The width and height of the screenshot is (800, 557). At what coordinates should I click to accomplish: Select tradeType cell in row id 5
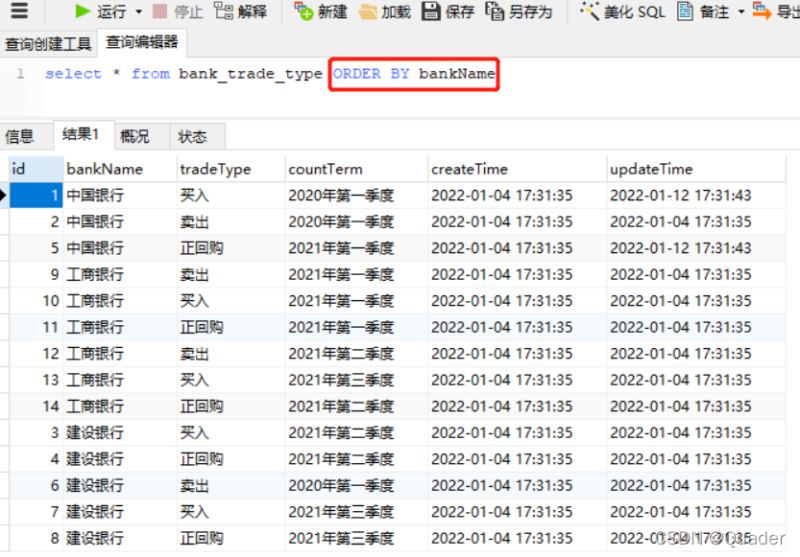231,248
